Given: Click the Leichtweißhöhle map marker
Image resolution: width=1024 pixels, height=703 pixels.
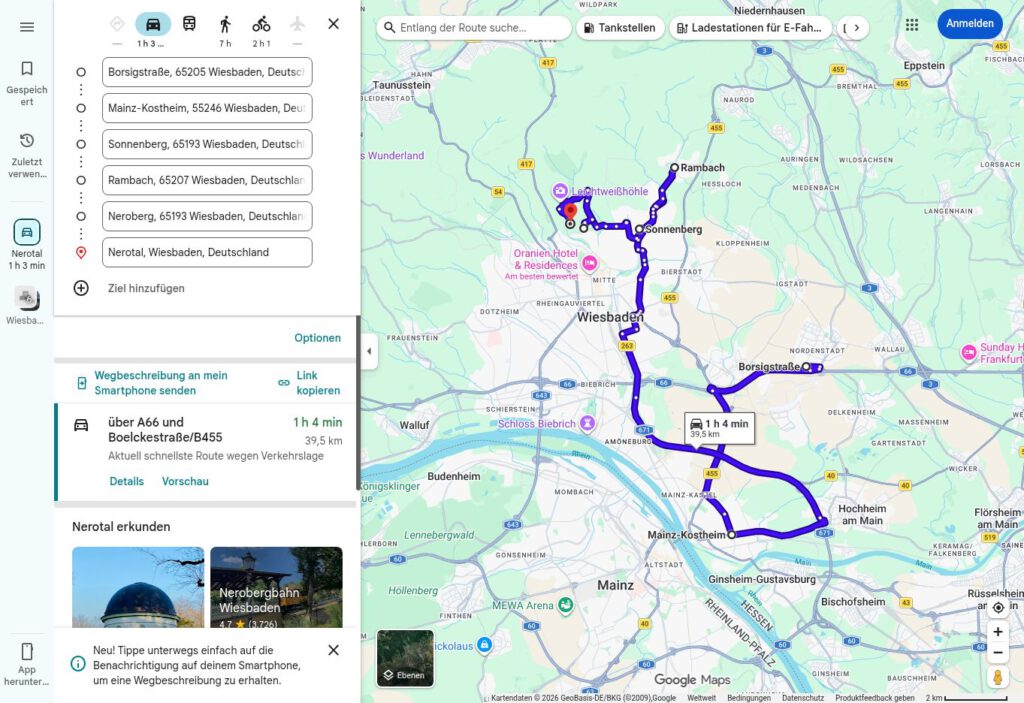Looking at the screenshot, I should (560, 191).
